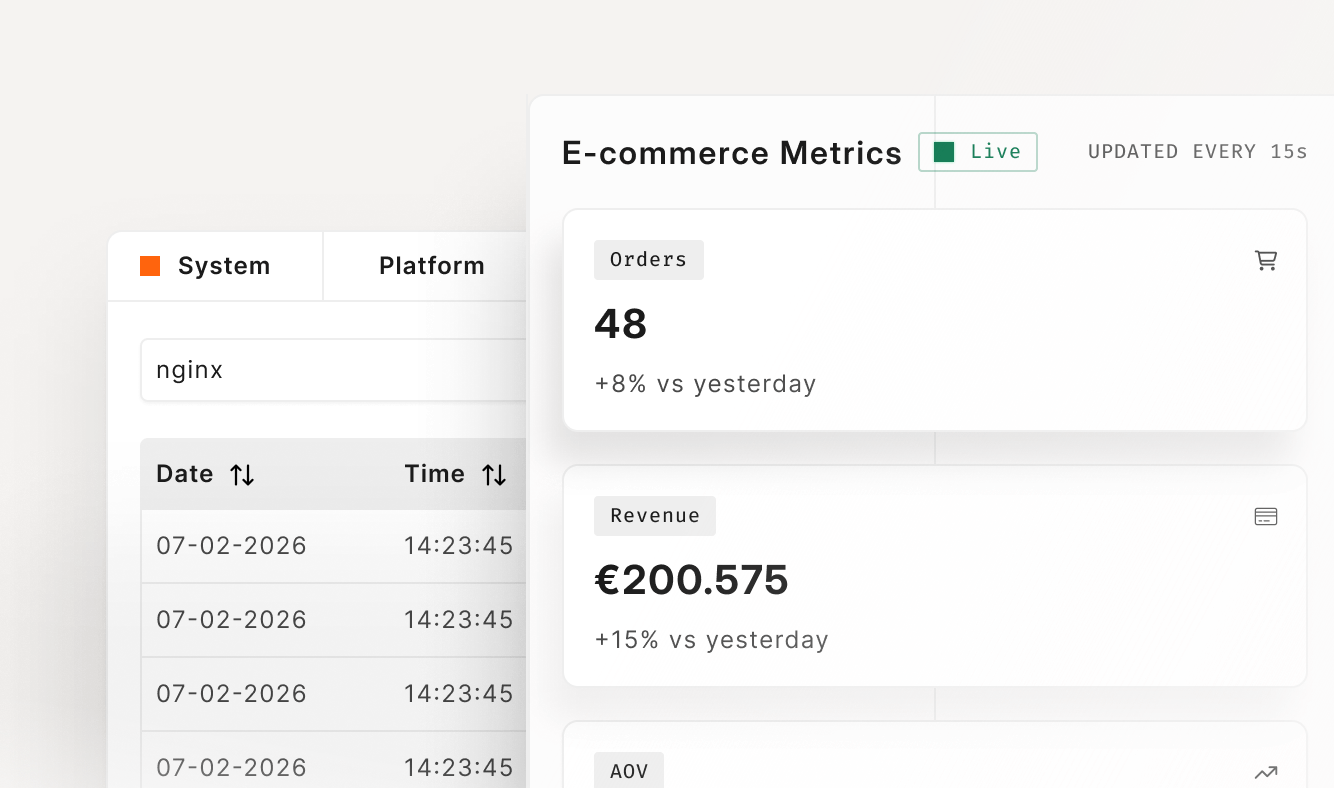
Task: Sort the table by Date arrows
Action: pos(242,475)
